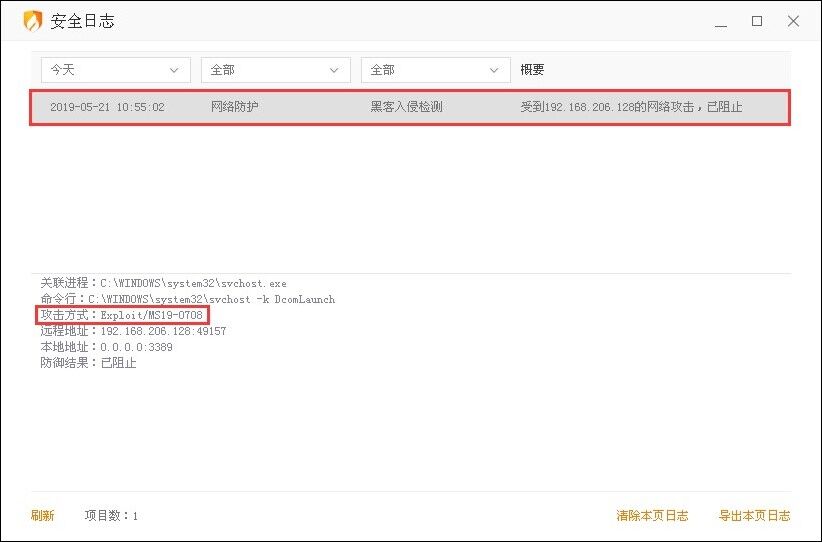Click 清除本页日志 to clear logs
Image resolution: width=822 pixels, height=542 pixels.
(x=652, y=515)
